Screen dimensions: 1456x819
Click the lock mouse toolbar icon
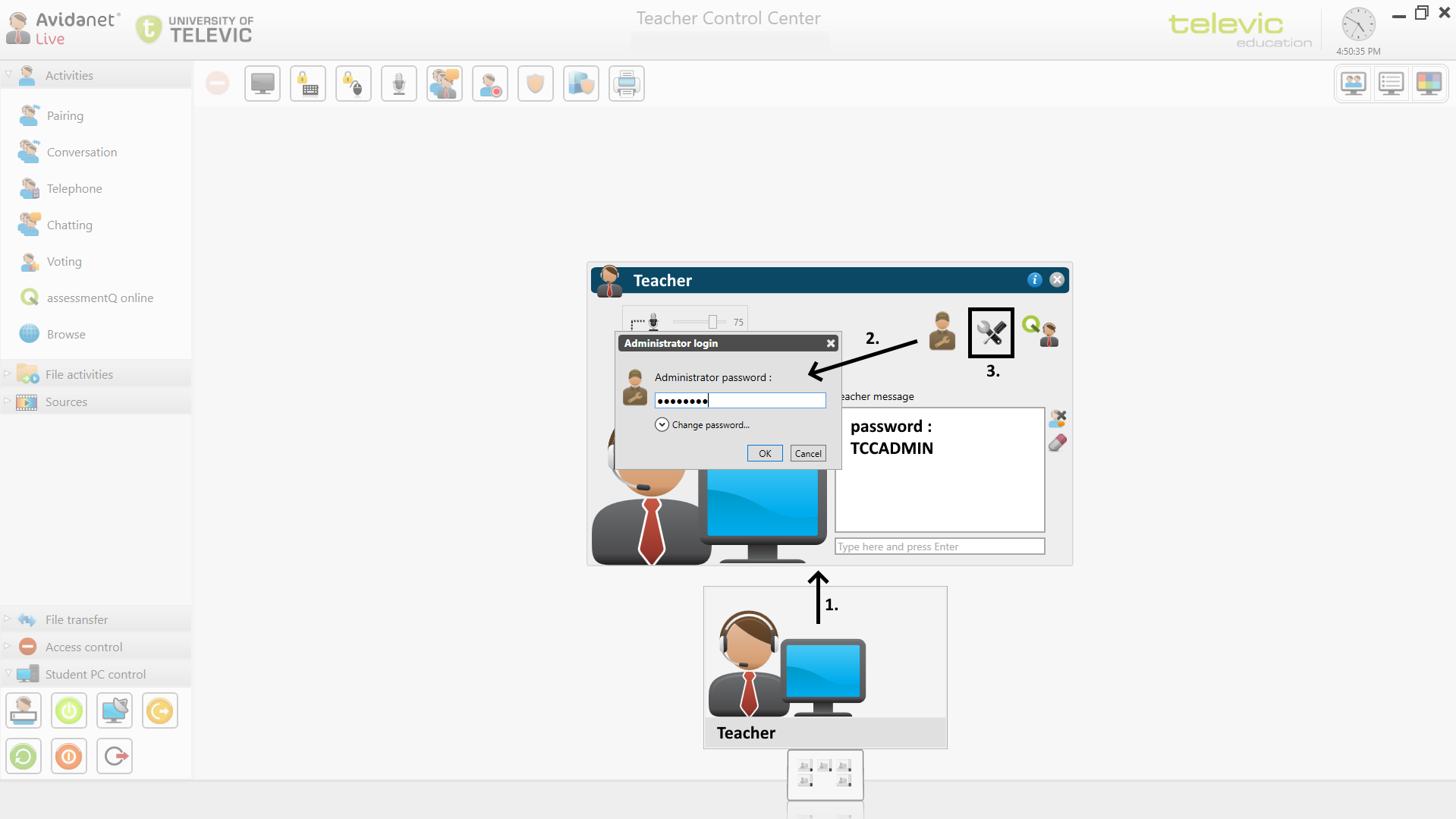(354, 83)
